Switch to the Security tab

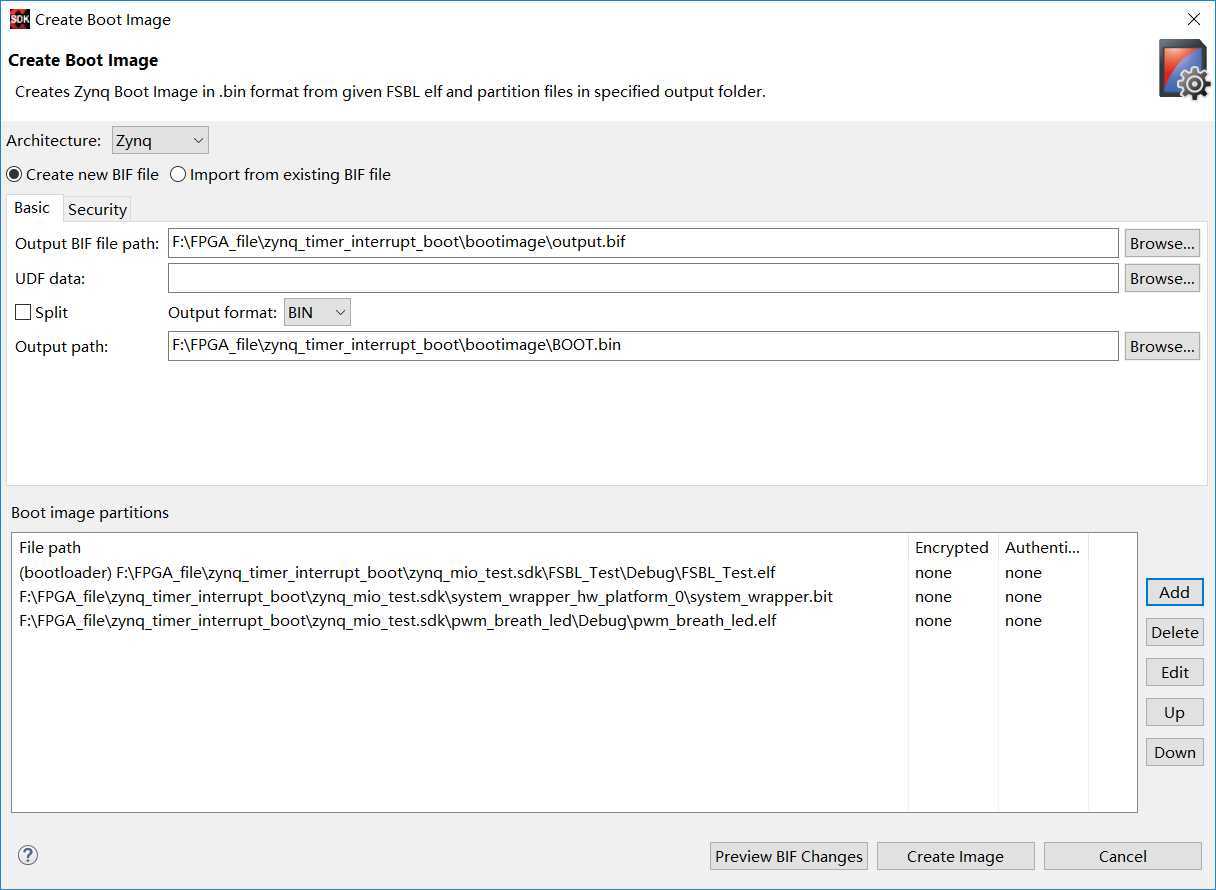97,209
